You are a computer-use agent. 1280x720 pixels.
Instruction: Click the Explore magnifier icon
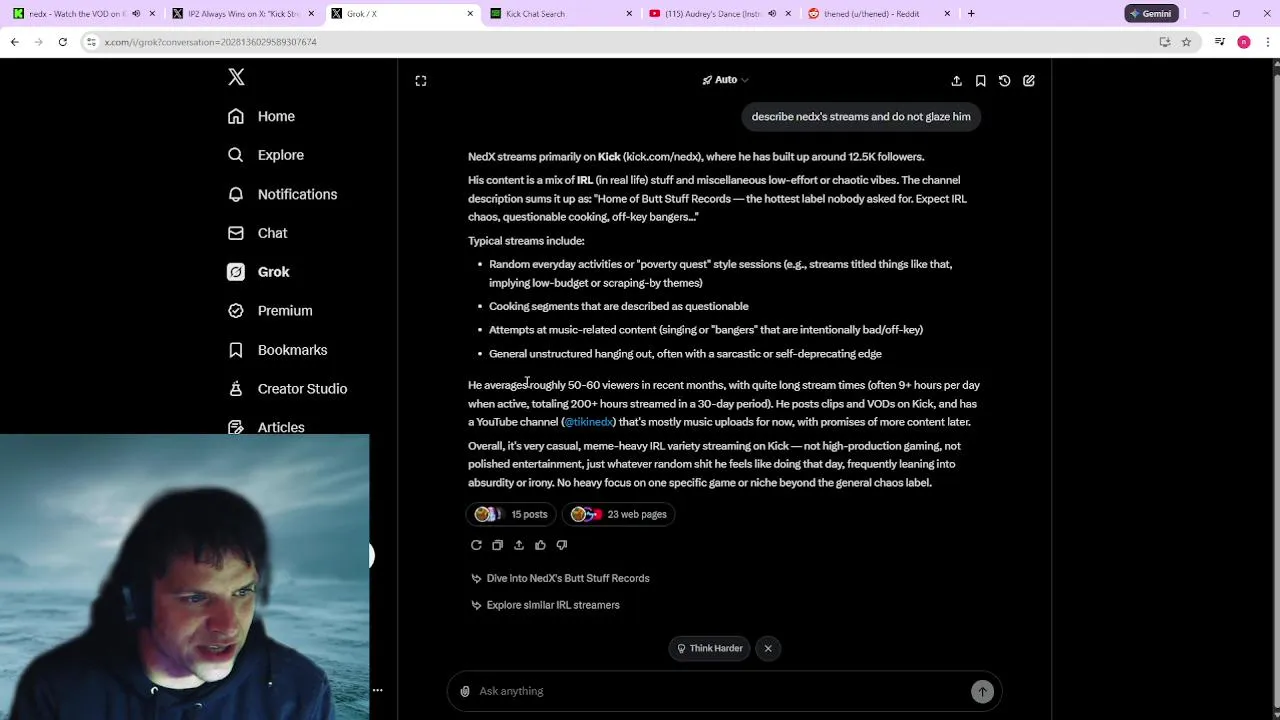click(x=236, y=155)
